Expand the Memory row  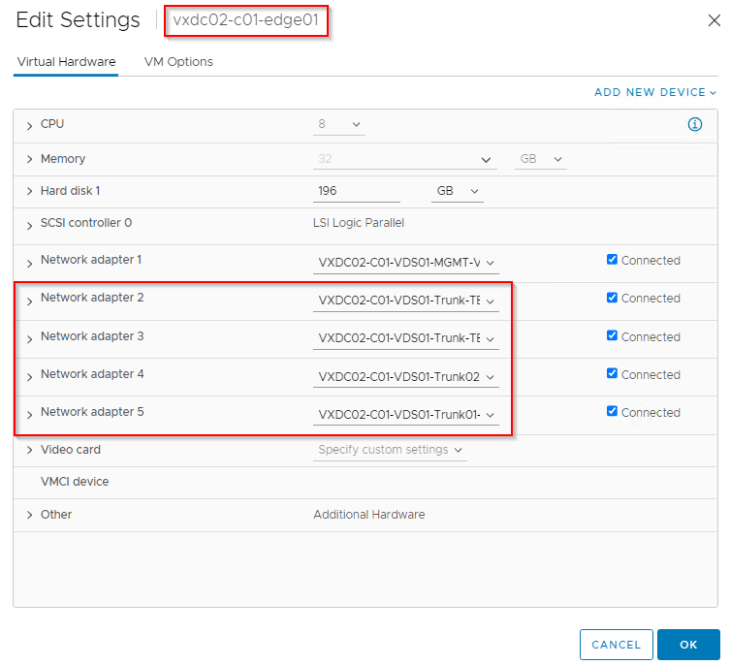29,159
